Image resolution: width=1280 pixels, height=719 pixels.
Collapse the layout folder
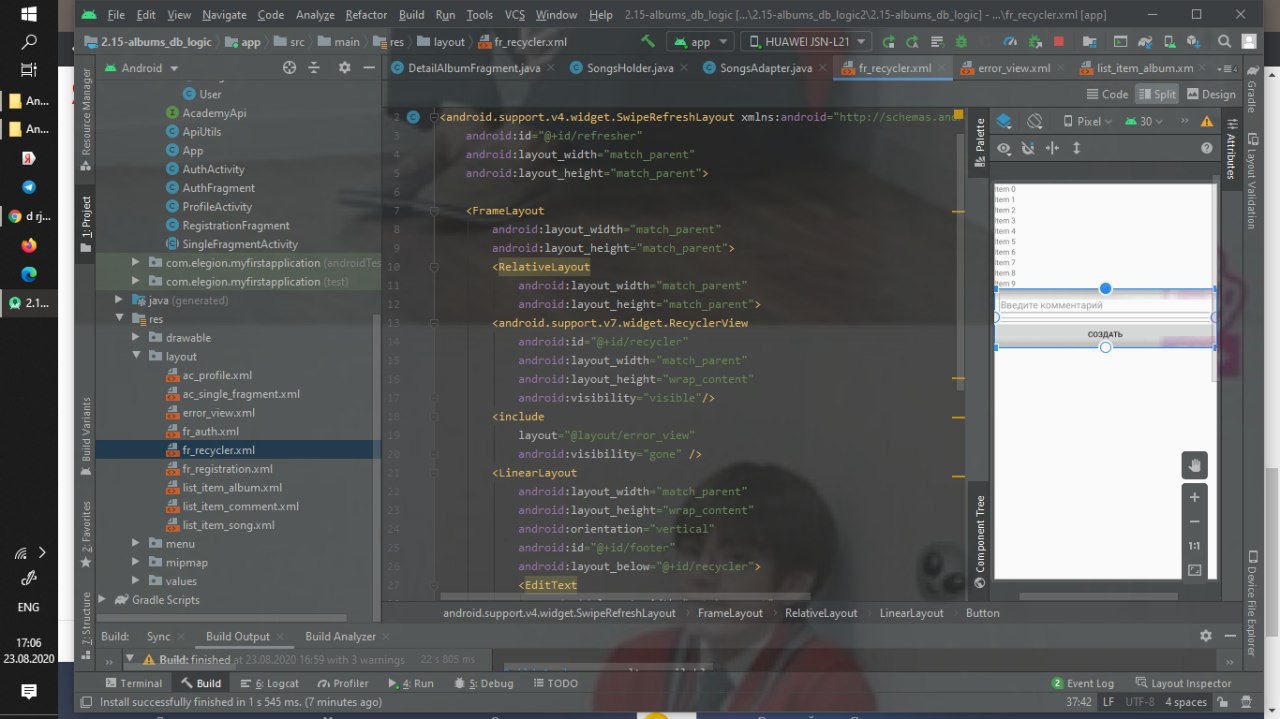137,356
